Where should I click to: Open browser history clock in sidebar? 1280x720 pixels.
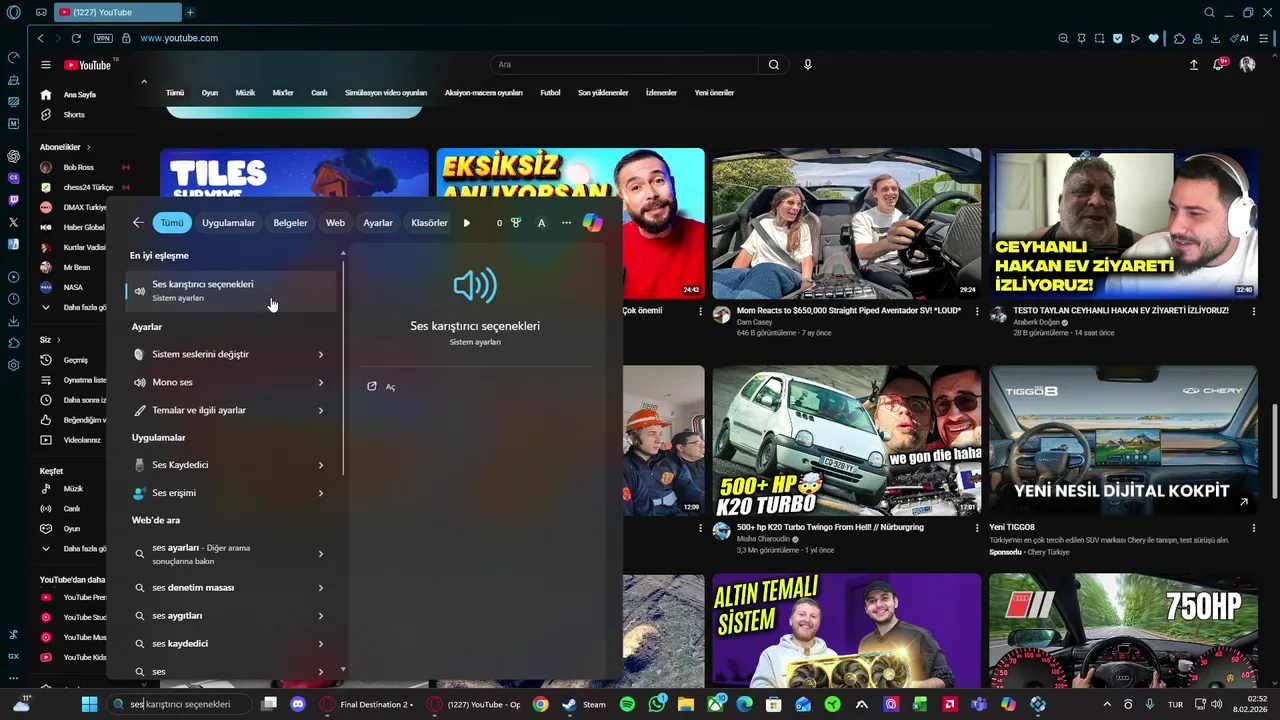pyautogui.click(x=13, y=299)
